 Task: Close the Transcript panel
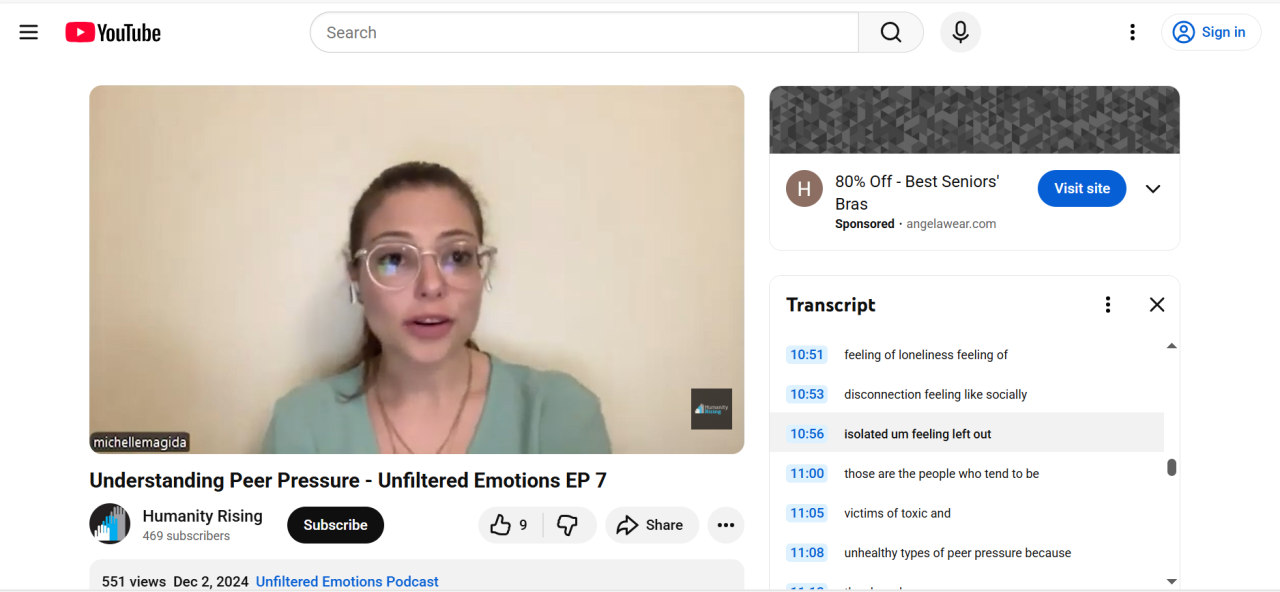(x=1157, y=305)
